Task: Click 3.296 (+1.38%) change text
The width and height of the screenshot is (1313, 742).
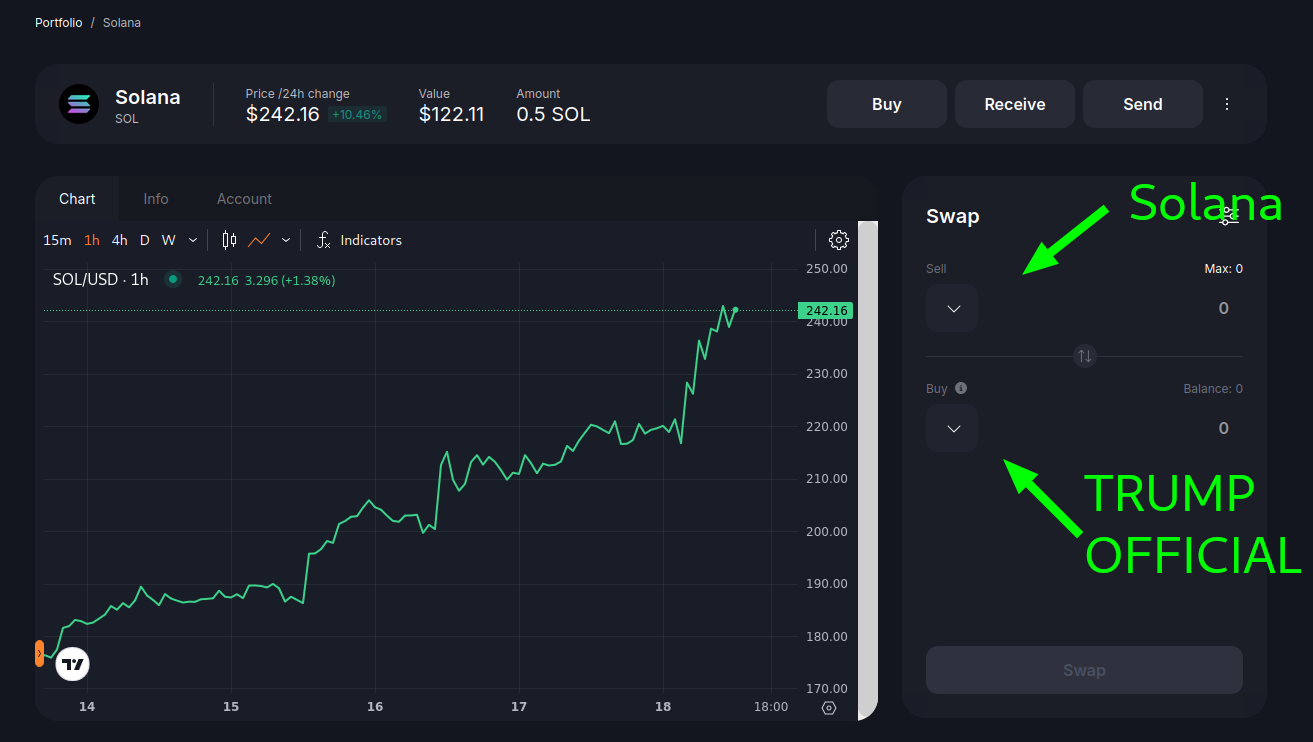Action: 290,280
